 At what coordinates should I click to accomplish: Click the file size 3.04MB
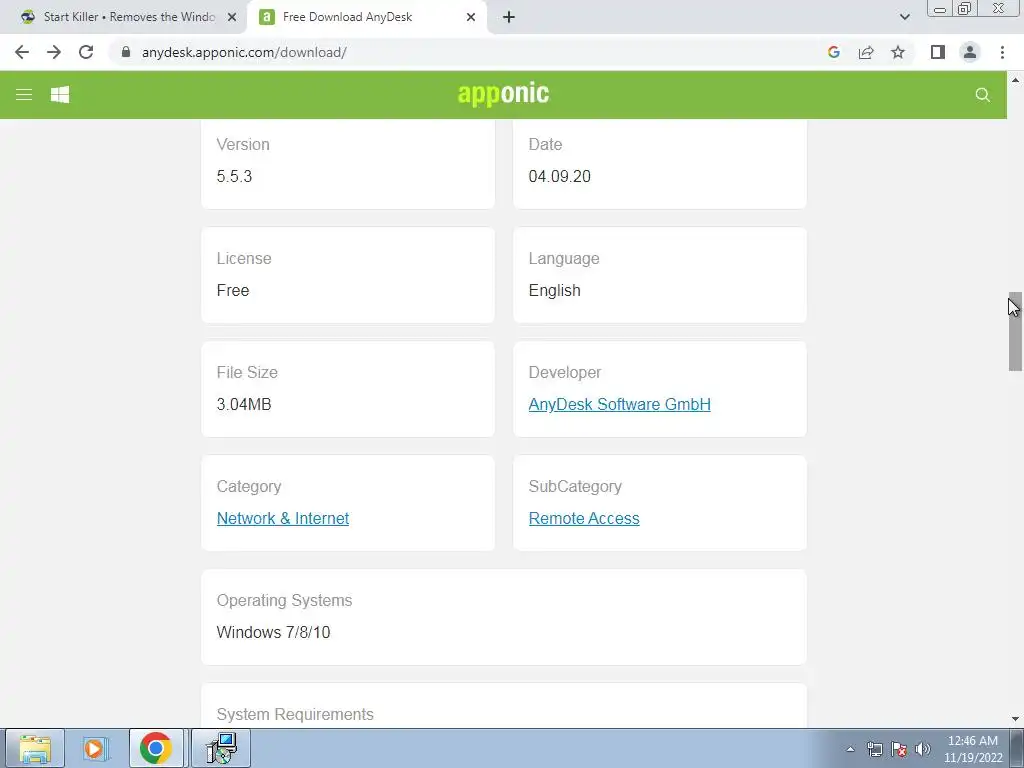coord(244,404)
